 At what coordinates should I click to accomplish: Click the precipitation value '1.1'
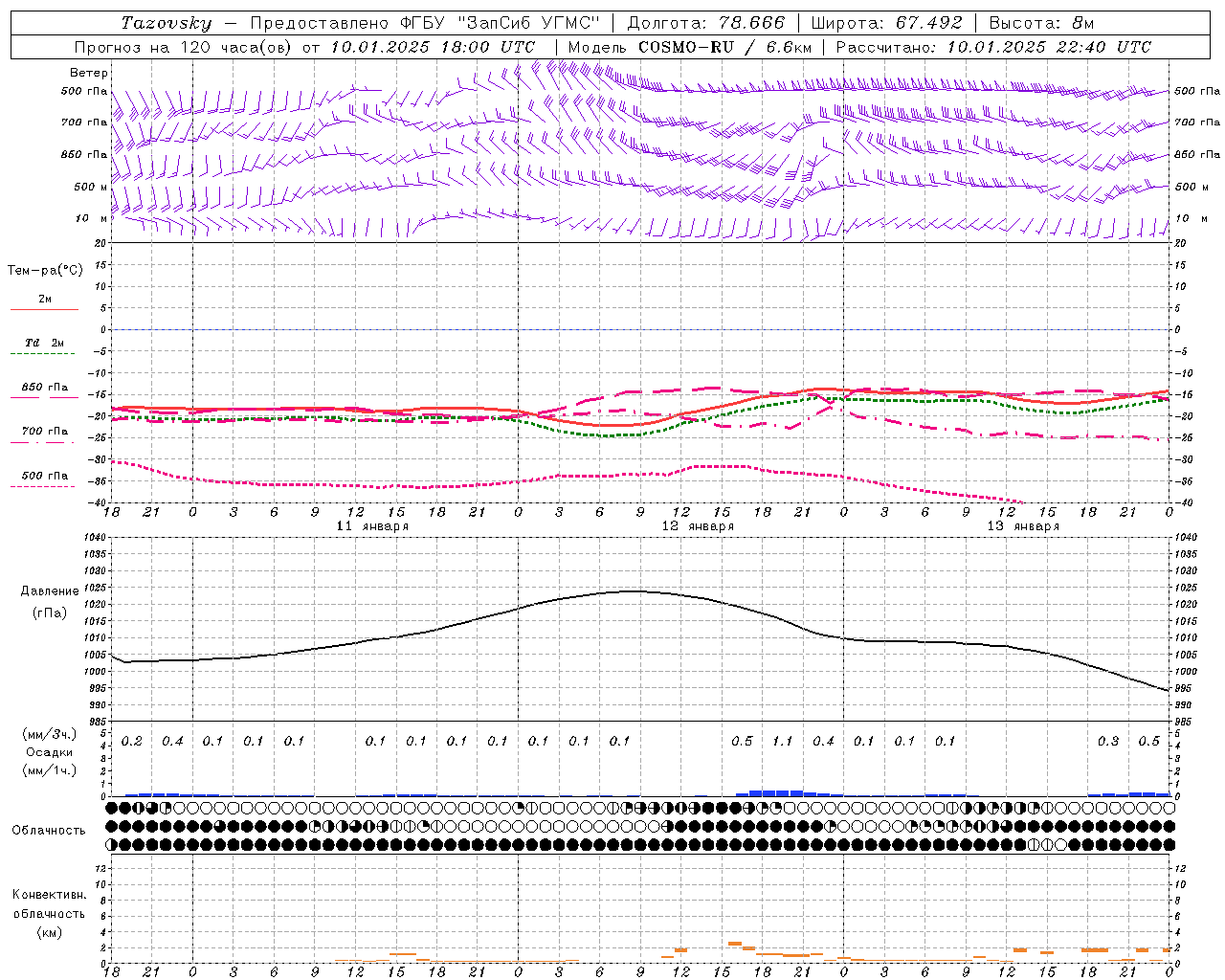coord(783,741)
